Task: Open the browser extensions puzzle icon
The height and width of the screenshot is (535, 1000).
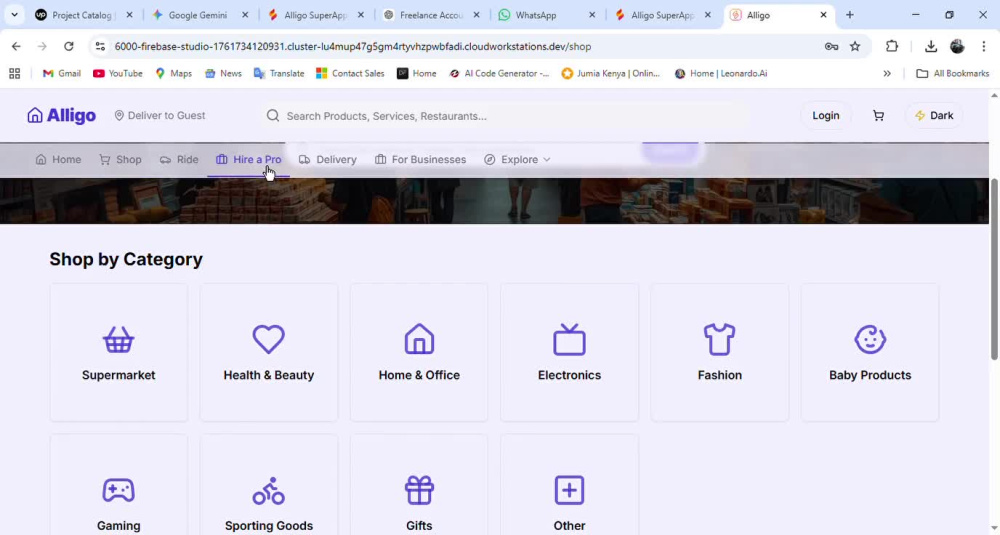Action: pyautogui.click(x=892, y=46)
